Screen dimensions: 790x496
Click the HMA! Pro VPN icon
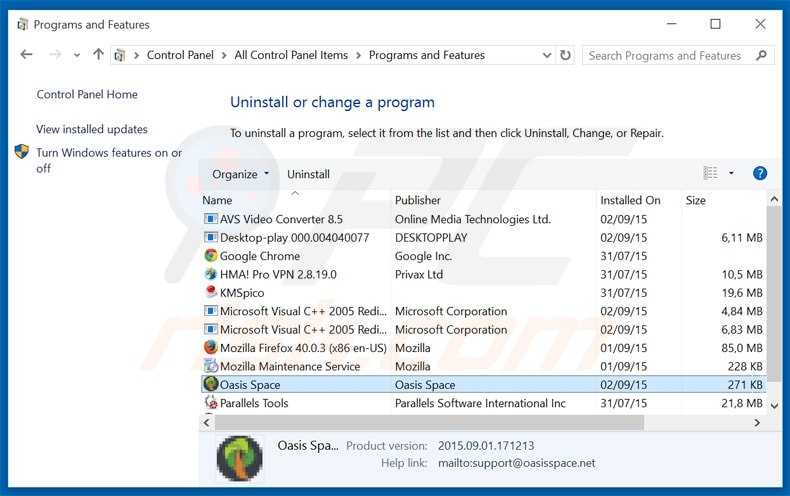(x=210, y=274)
